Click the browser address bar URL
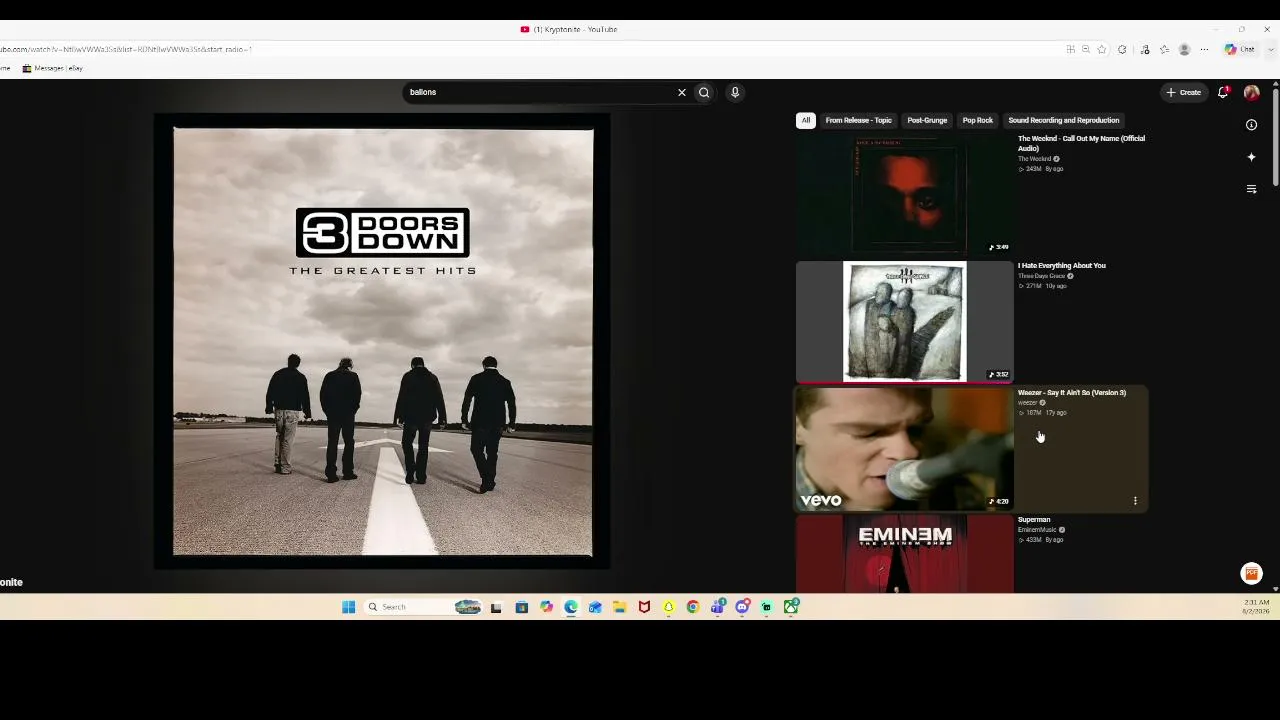The width and height of the screenshot is (1280, 720). point(125,49)
